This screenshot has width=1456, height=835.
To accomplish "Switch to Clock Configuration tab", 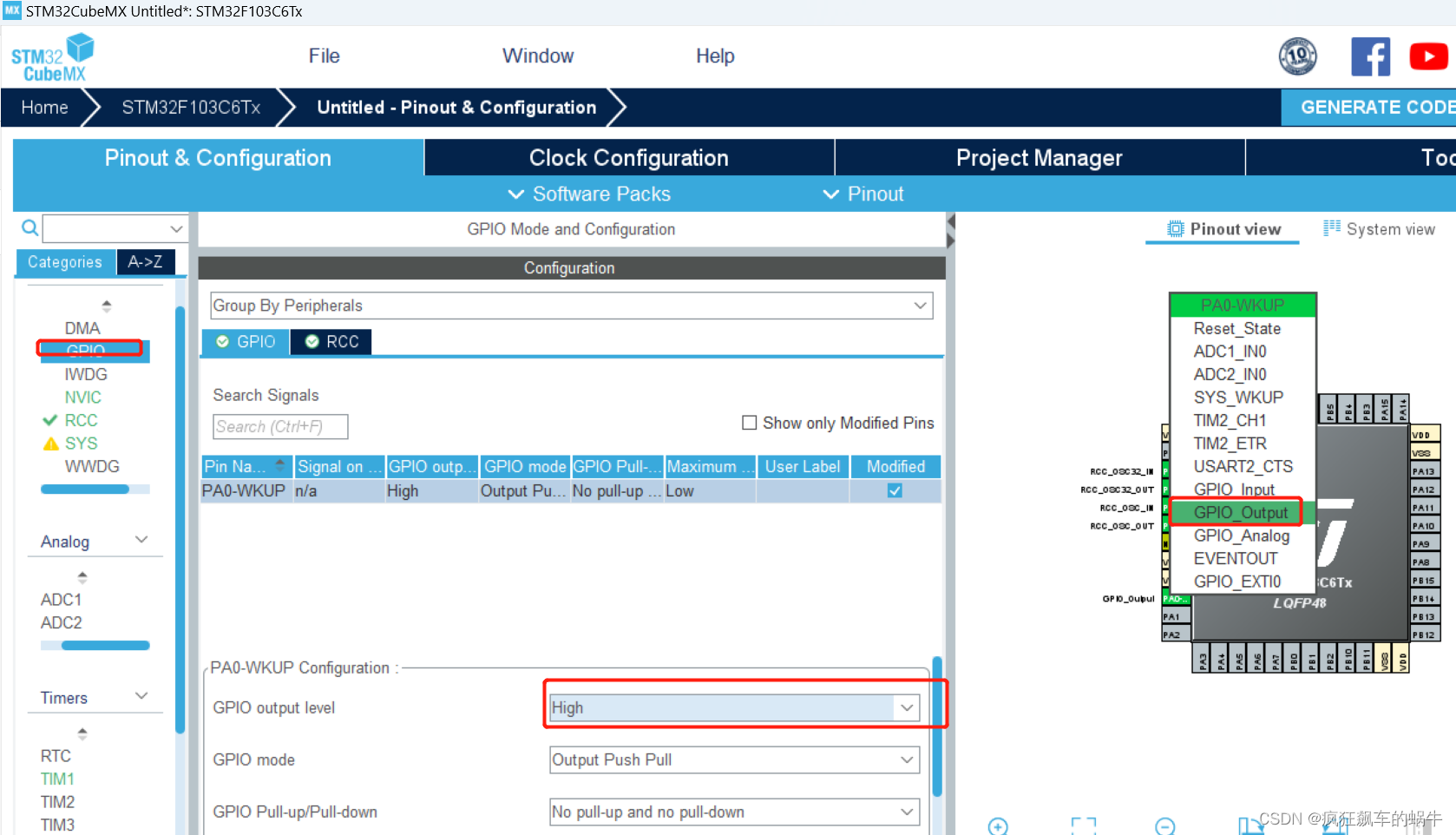I will (x=629, y=158).
